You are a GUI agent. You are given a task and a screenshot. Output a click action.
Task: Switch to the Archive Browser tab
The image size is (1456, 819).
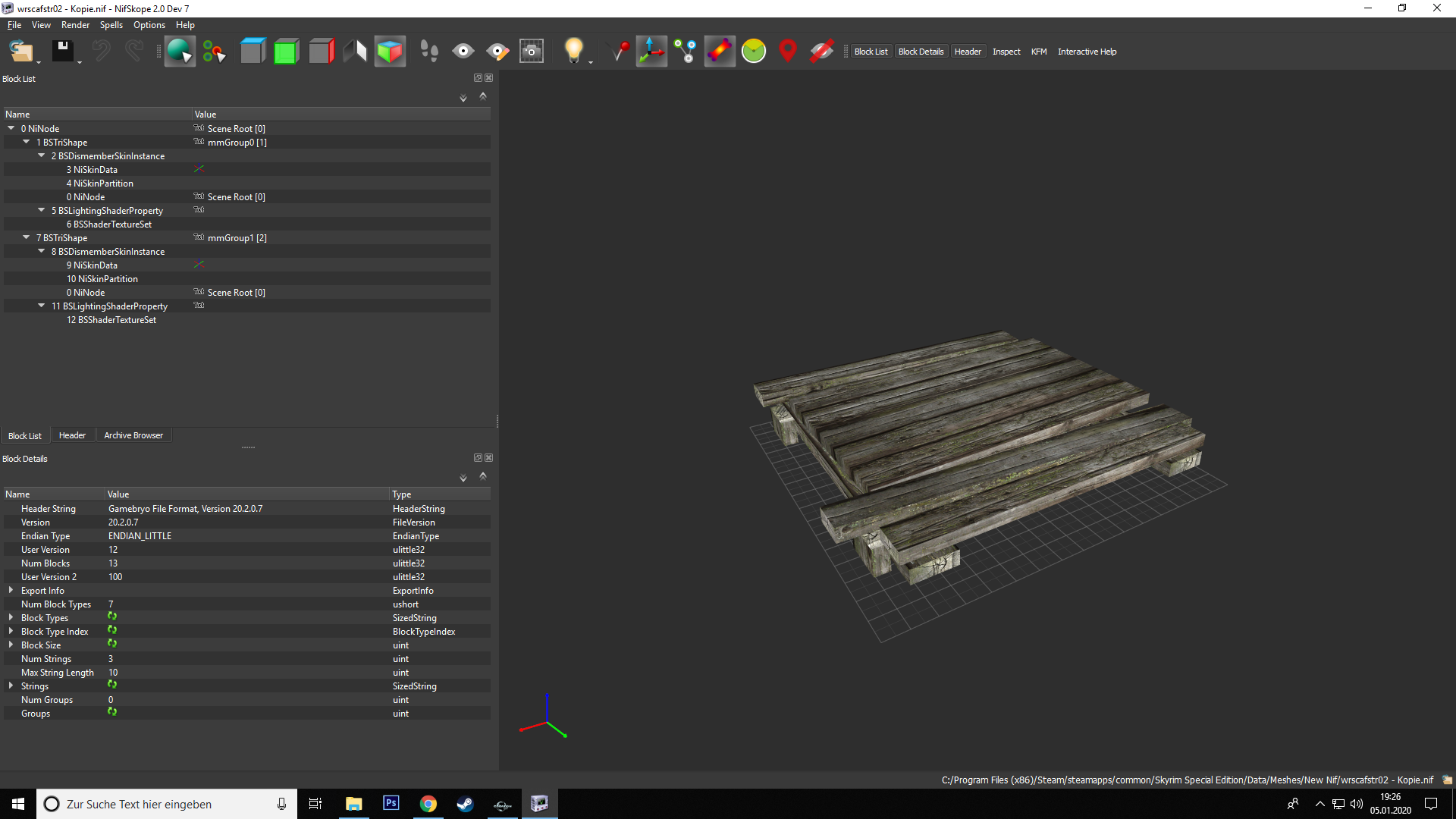[133, 435]
